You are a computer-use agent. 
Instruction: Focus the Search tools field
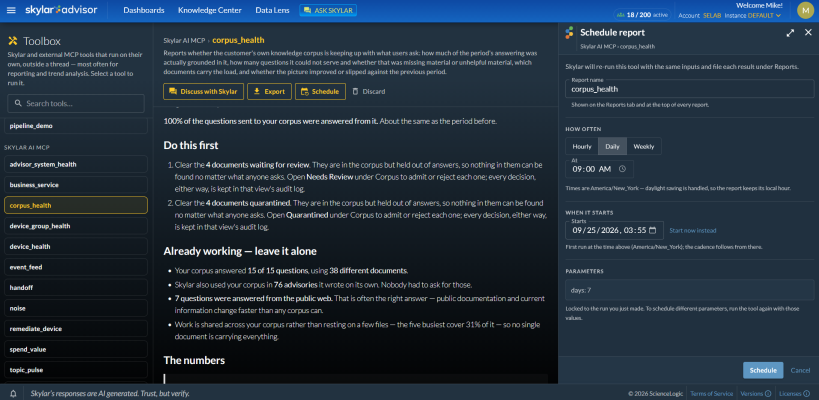tap(76, 103)
